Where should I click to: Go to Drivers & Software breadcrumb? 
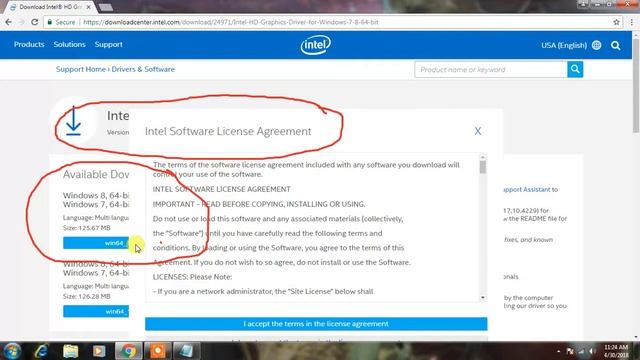point(143,69)
